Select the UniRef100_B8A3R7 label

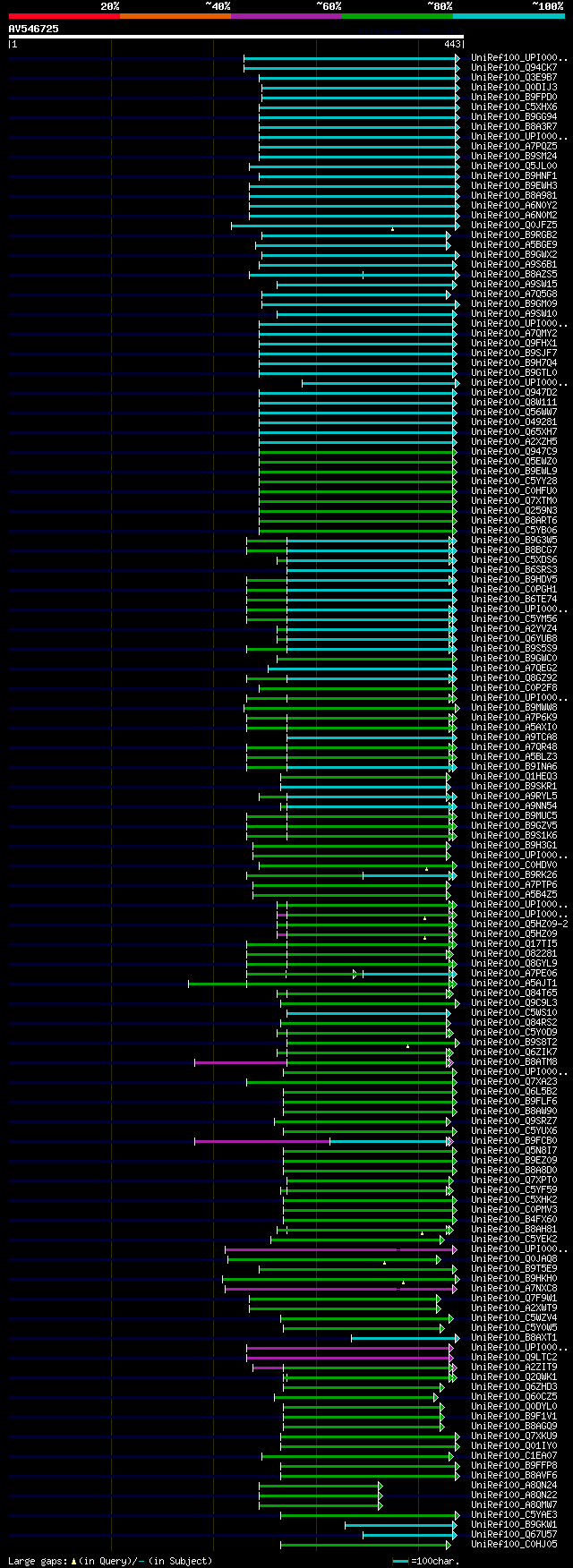click(514, 126)
